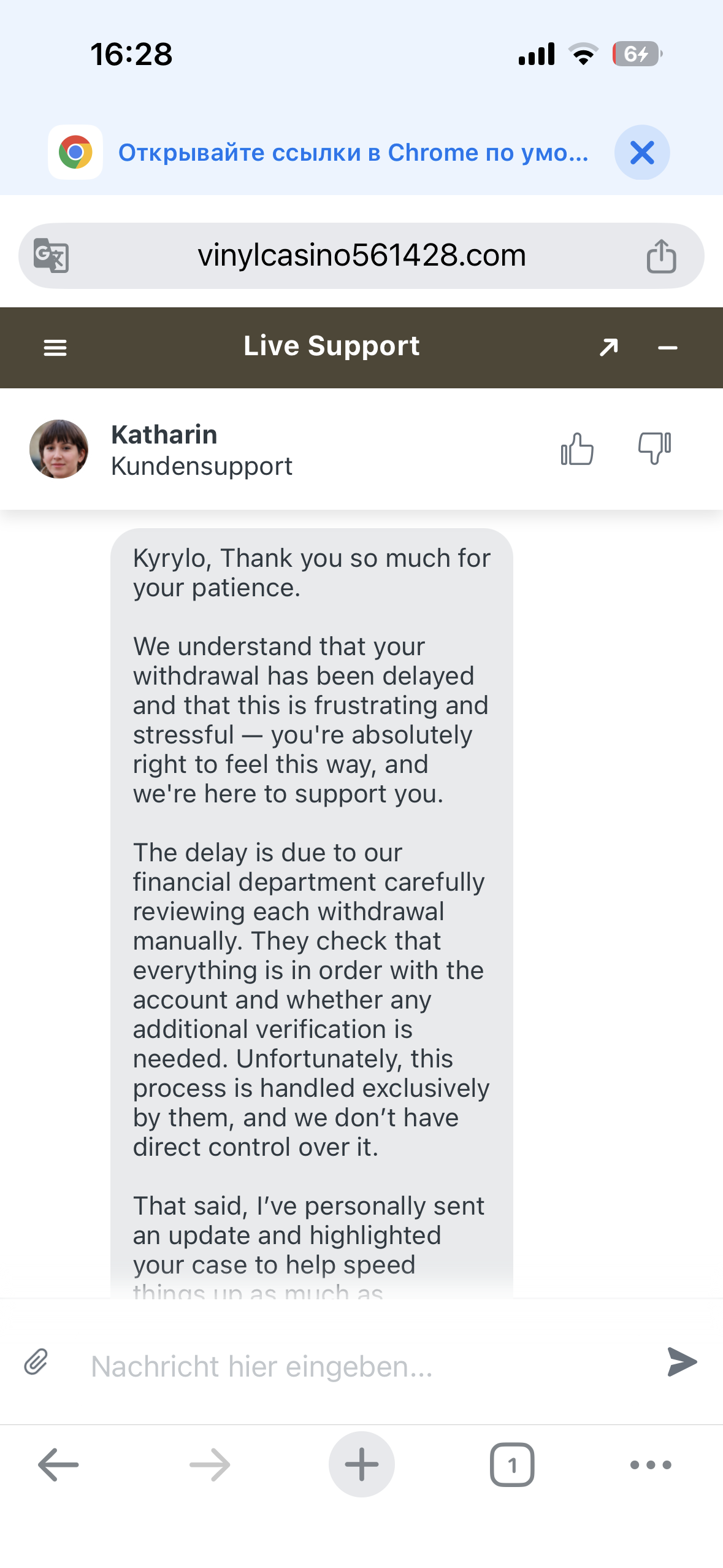Go back with the browser back arrow
723x1568 pixels.
click(x=58, y=1464)
